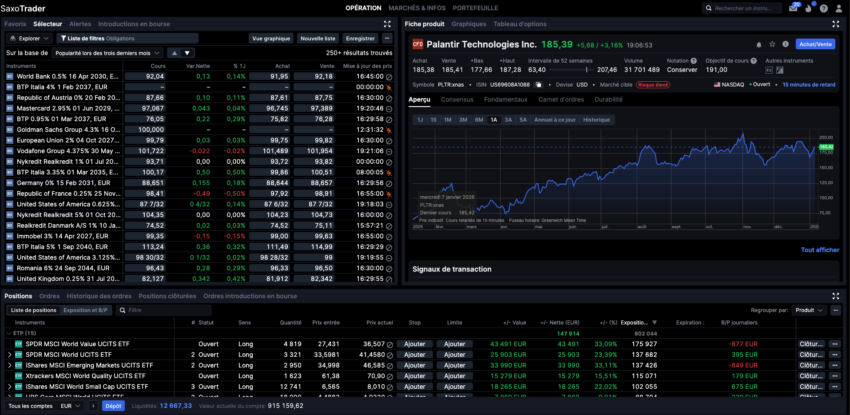Click the orange status icon on BTP Italia 4% row

pyautogui.click(x=388, y=87)
